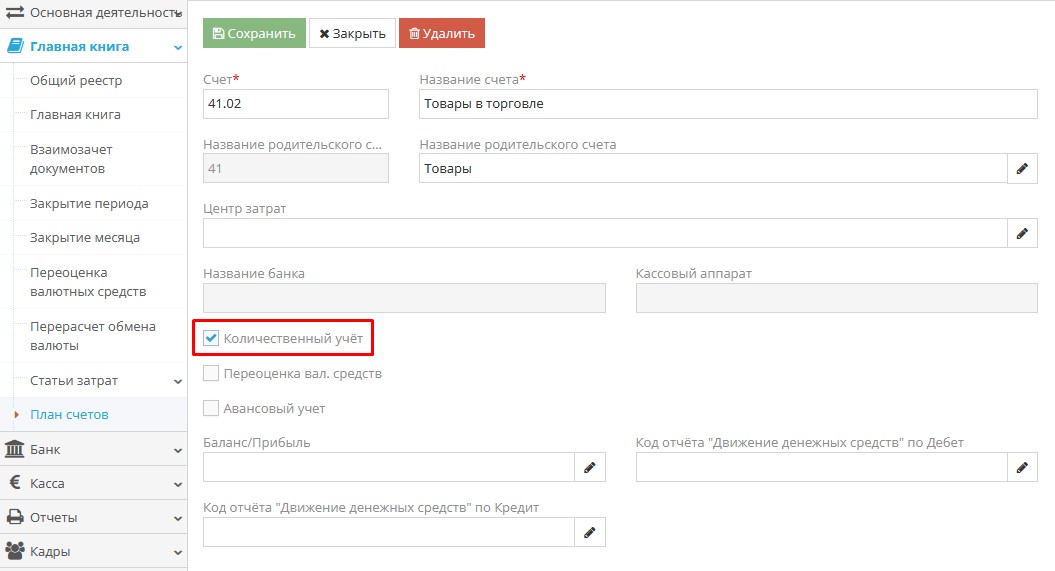Viewport: 1055px width, 571px height.
Task: Go to Закрытие месяца in sidebar
Action: click(85, 238)
